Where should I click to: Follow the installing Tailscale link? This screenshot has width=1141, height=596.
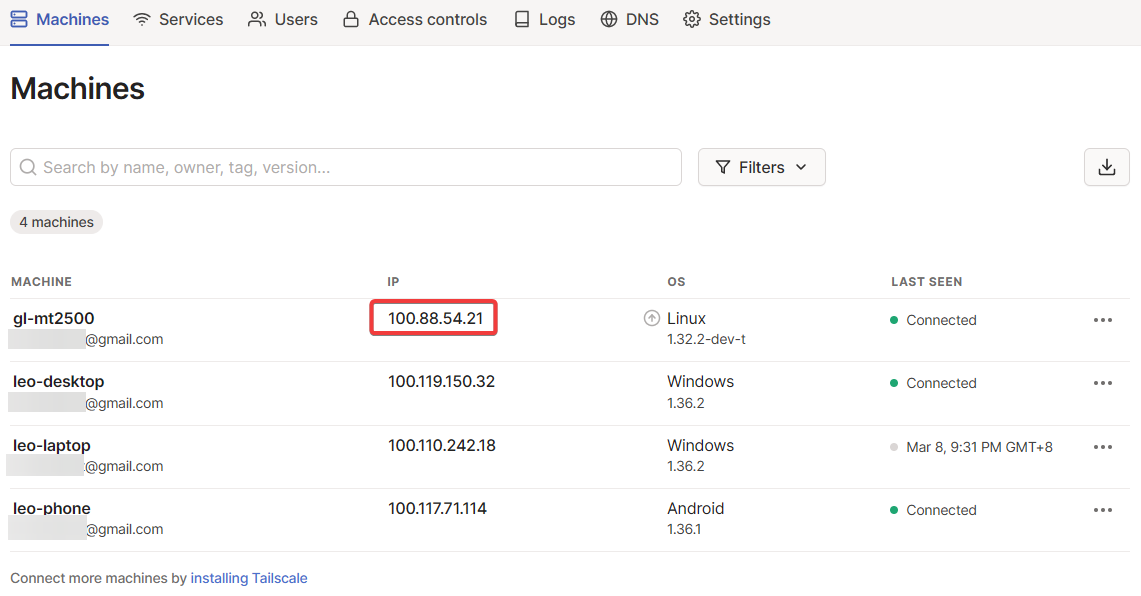(x=249, y=578)
